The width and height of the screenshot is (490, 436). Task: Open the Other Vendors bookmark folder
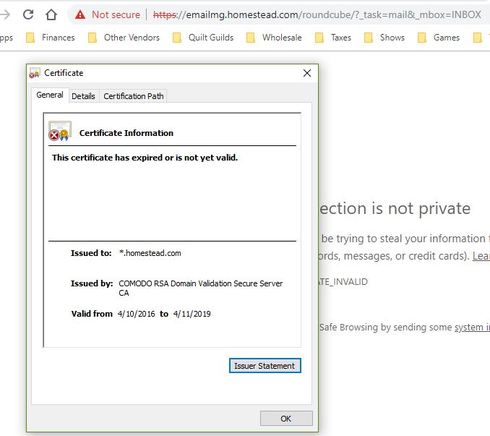pos(124,38)
